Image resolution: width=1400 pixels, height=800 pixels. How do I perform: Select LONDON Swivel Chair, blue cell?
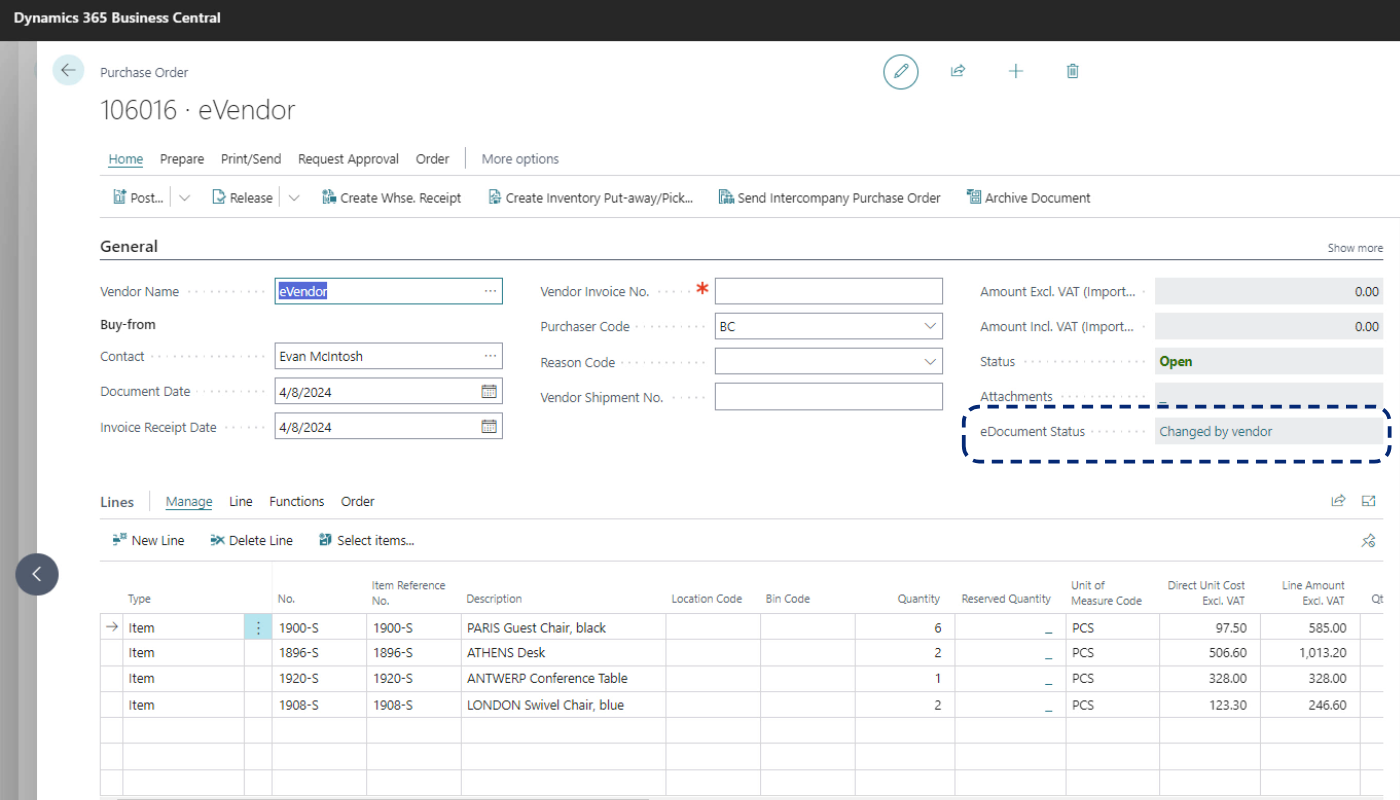point(563,705)
